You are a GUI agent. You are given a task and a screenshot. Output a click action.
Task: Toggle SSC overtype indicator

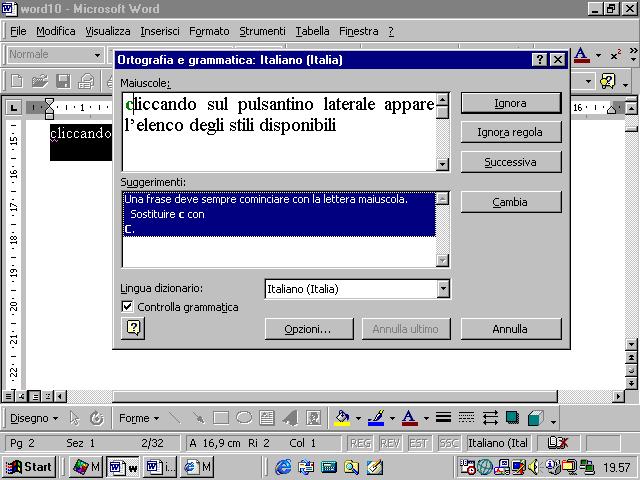(x=448, y=443)
